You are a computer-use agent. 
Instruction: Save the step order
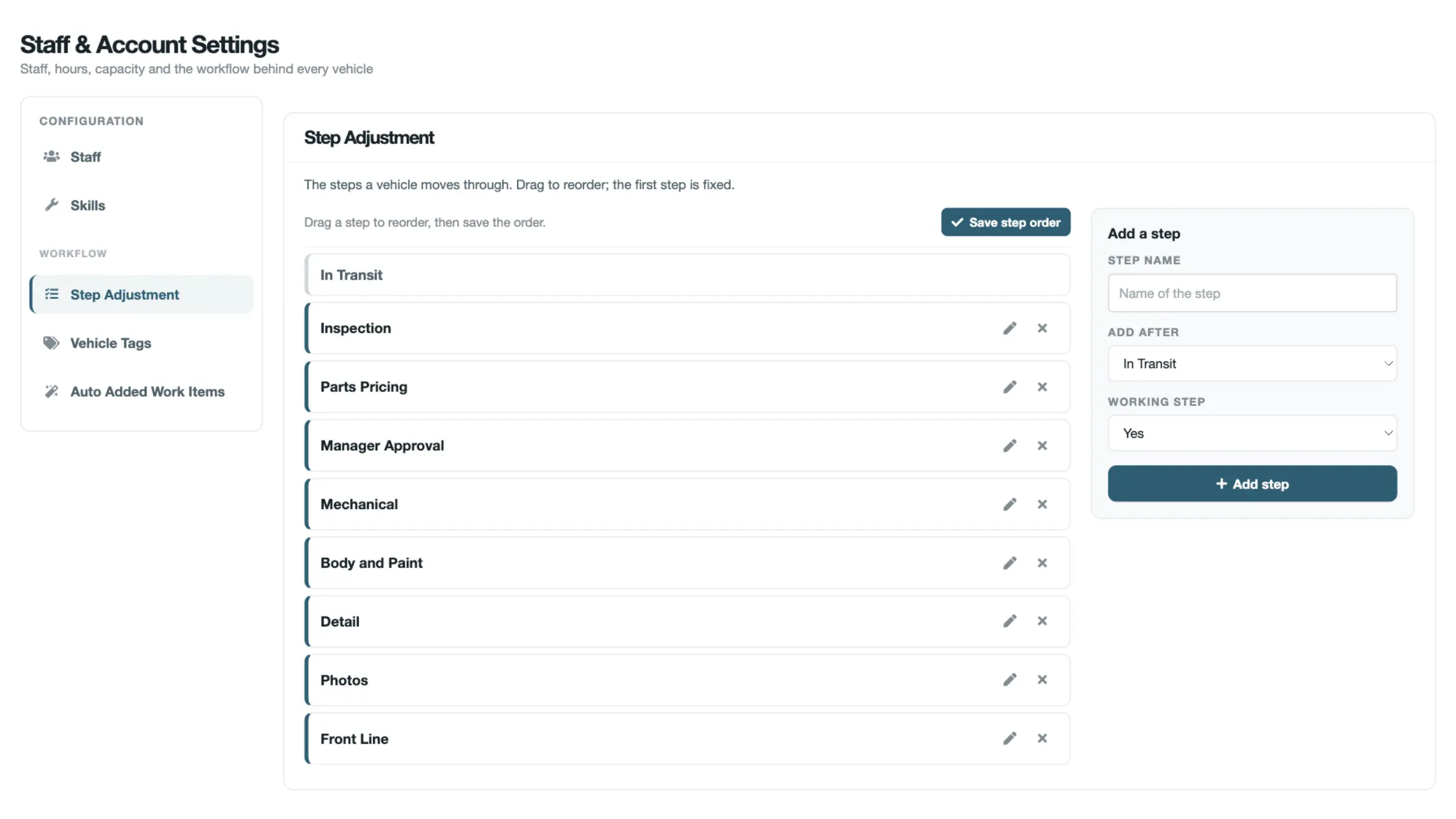click(1006, 222)
